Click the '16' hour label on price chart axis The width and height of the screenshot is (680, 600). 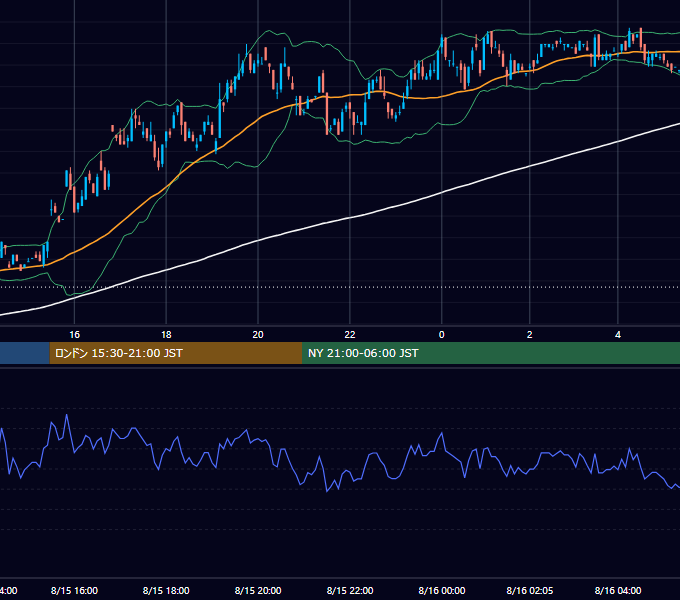pyautogui.click(x=75, y=334)
